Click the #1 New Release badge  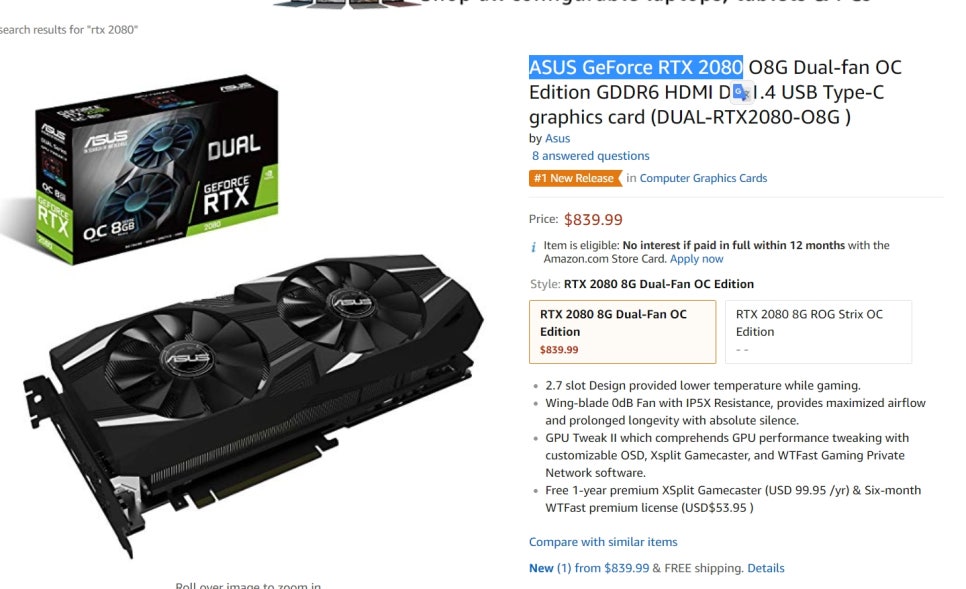pyautogui.click(x=575, y=178)
